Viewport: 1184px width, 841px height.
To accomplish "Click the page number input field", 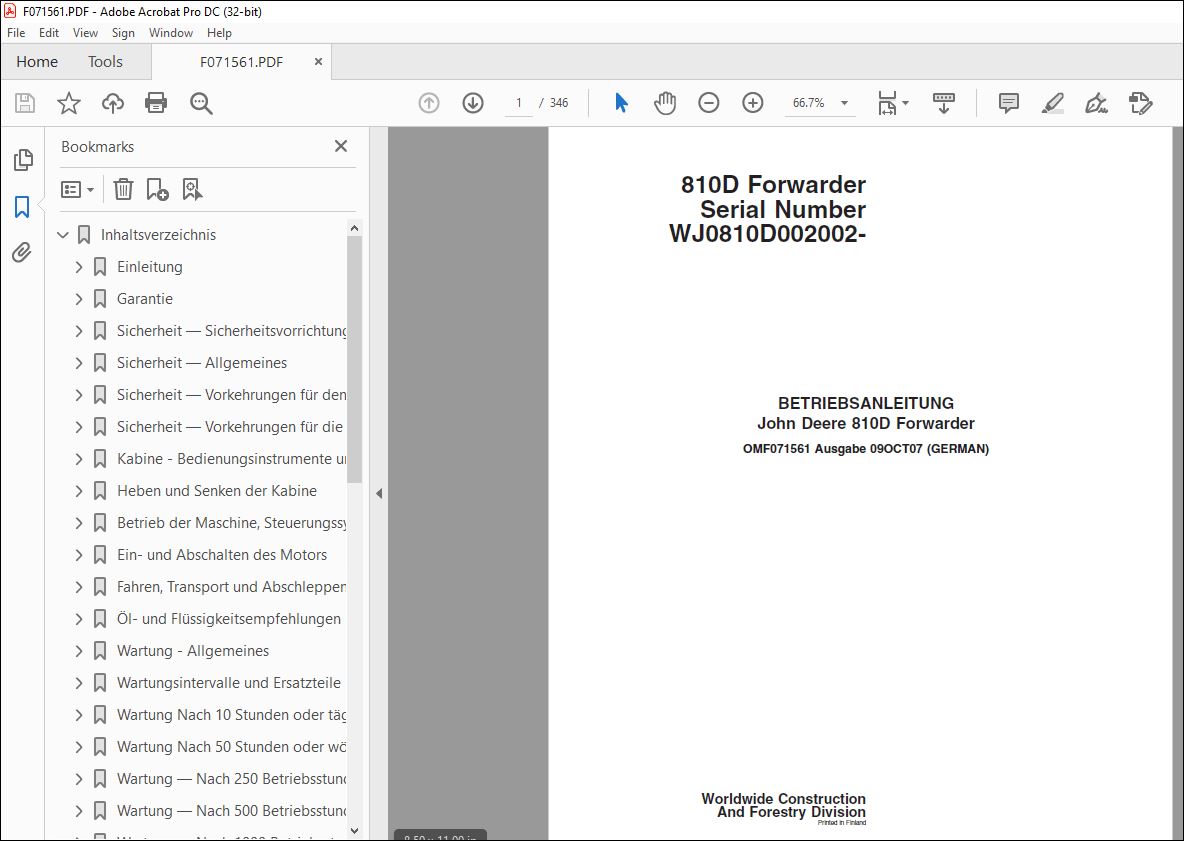I will 519,103.
